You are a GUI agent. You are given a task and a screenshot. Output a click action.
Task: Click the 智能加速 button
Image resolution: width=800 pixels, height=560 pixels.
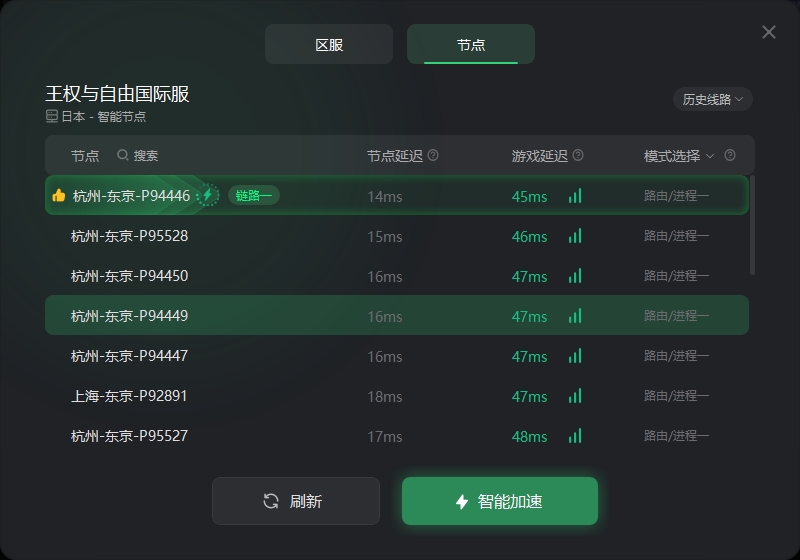pyautogui.click(x=499, y=501)
